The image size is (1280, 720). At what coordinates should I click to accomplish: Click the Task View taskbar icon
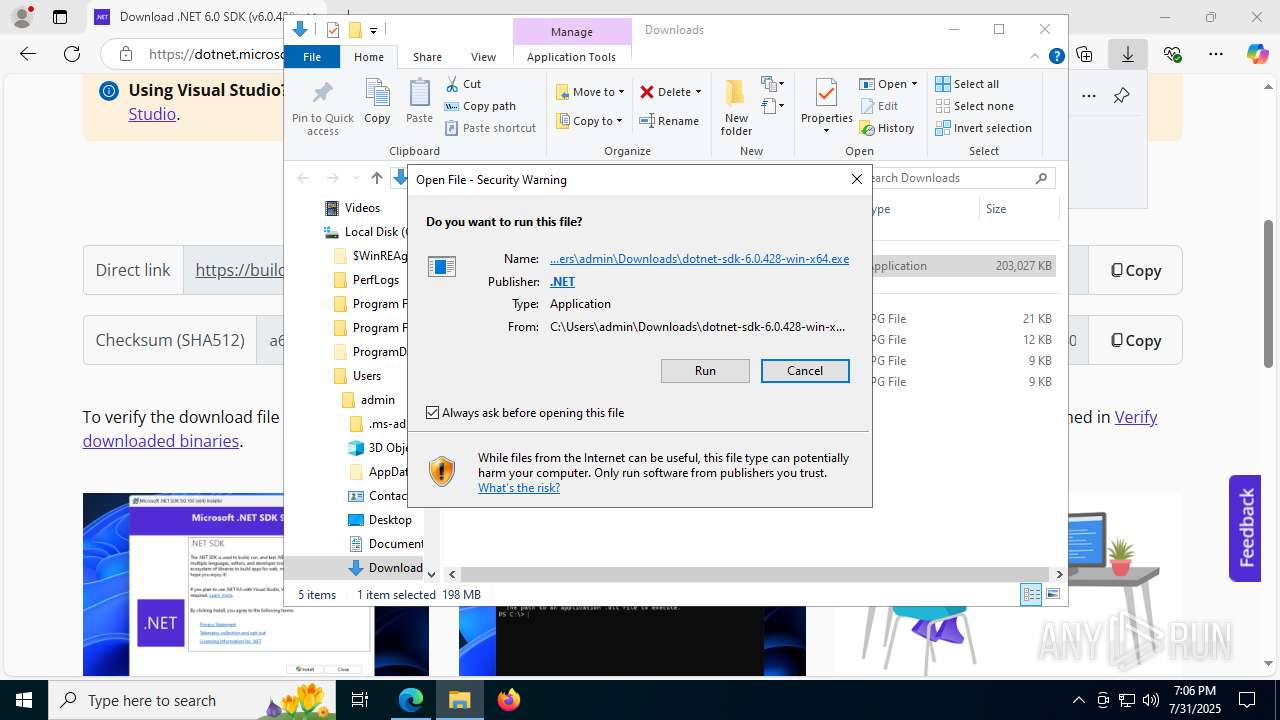360,700
